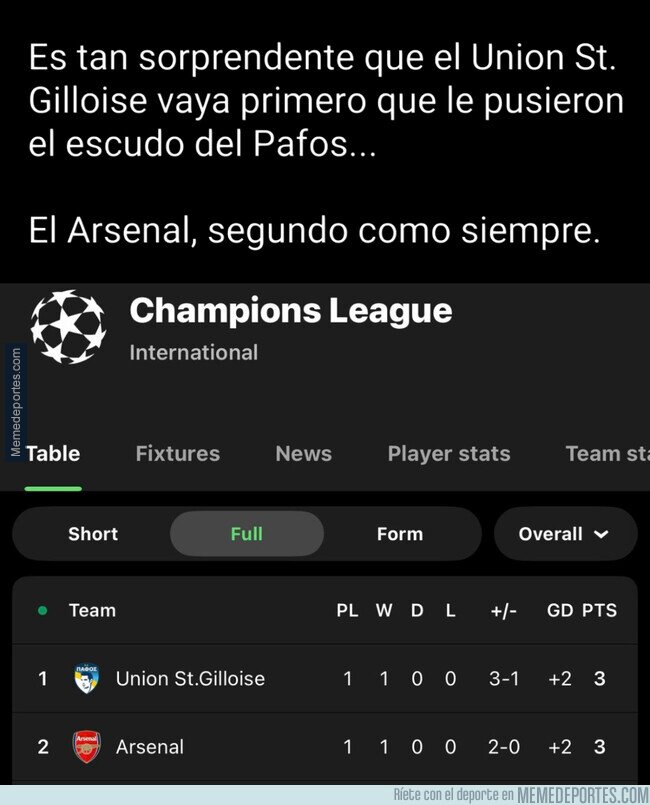The width and height of the screenshot is (650, 805).
Task: Open the Table tab
Action: click(x=53, y=454)
